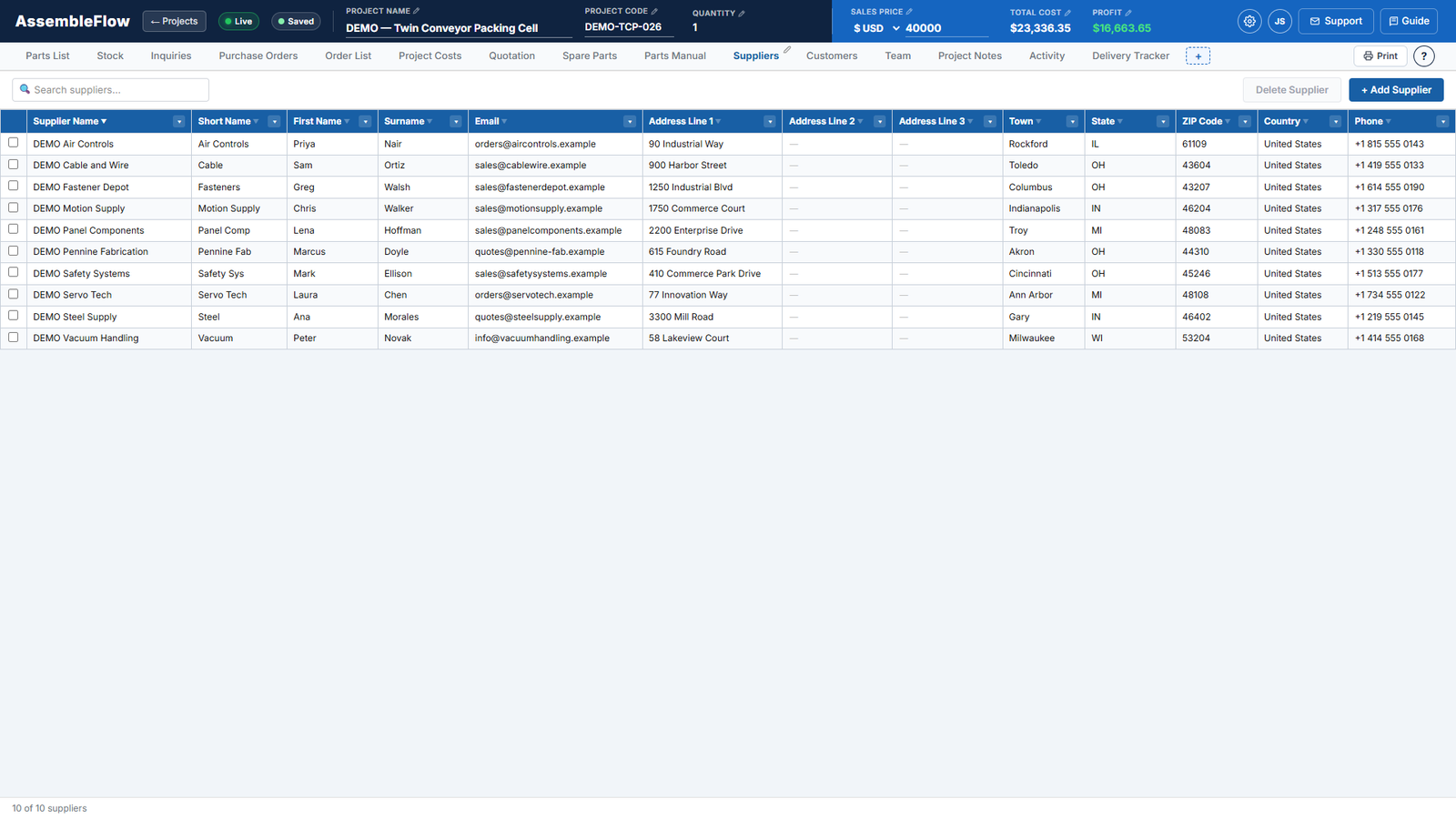
Task: Open the Delivery Tracker tab
Action: coord(1130,56)
